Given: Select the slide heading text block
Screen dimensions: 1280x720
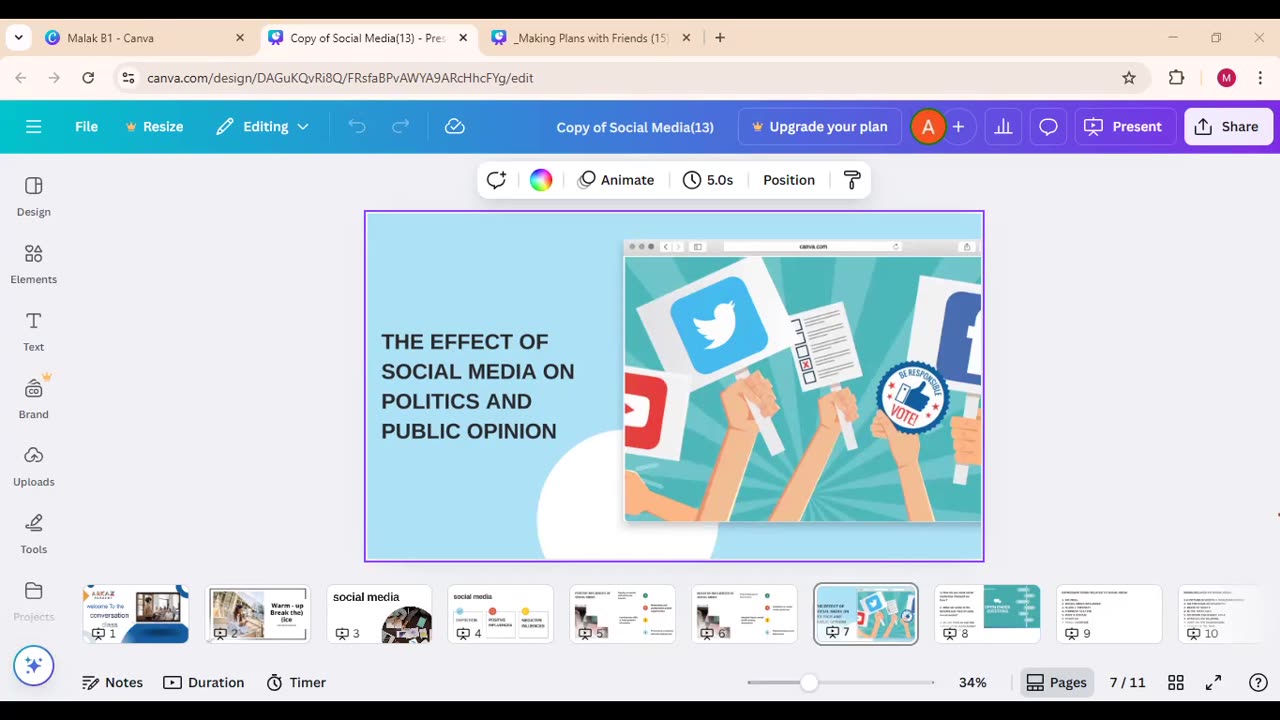Looking at the screenshot, I should 478,386.
